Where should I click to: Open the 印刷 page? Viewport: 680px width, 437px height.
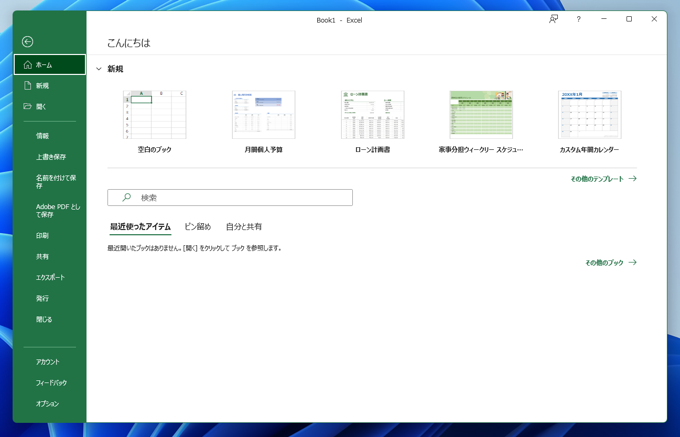coord(50,235)
